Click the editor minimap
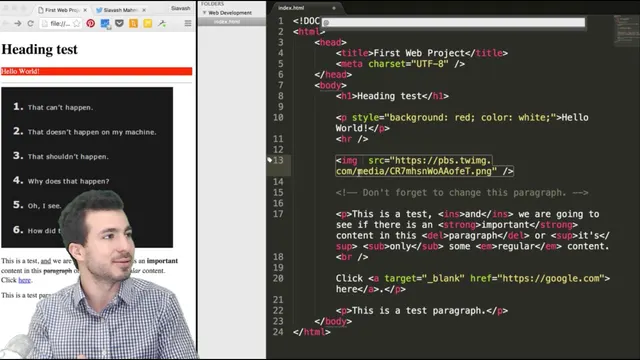Screen dimensions: 640x360 [x=626, y=31]
